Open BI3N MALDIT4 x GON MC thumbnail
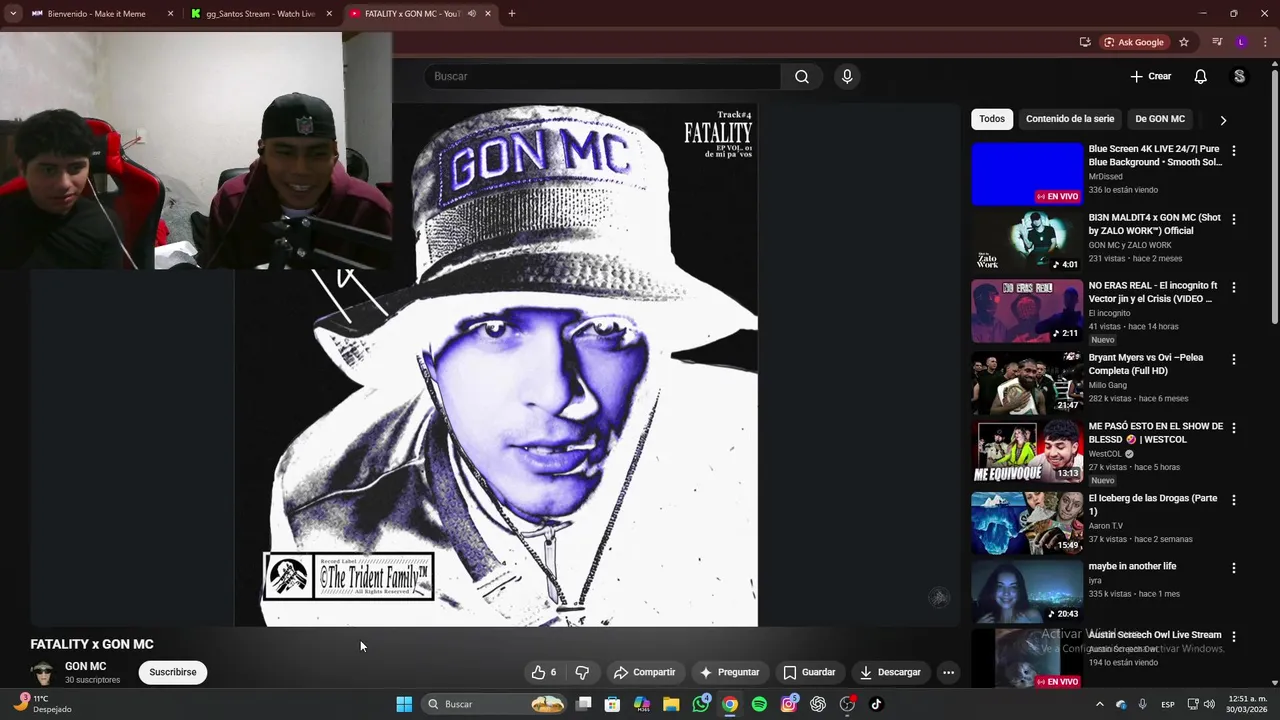 tap(1027, 241)
